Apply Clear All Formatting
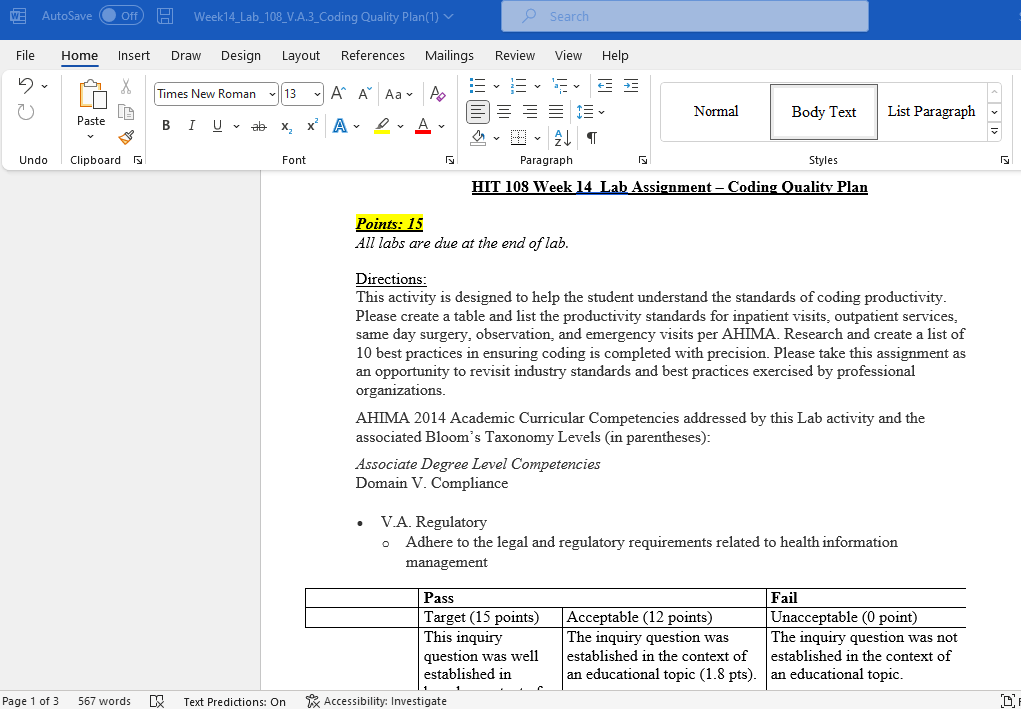The height and width of the screenshot is (709, 1021). coord(437,92)
